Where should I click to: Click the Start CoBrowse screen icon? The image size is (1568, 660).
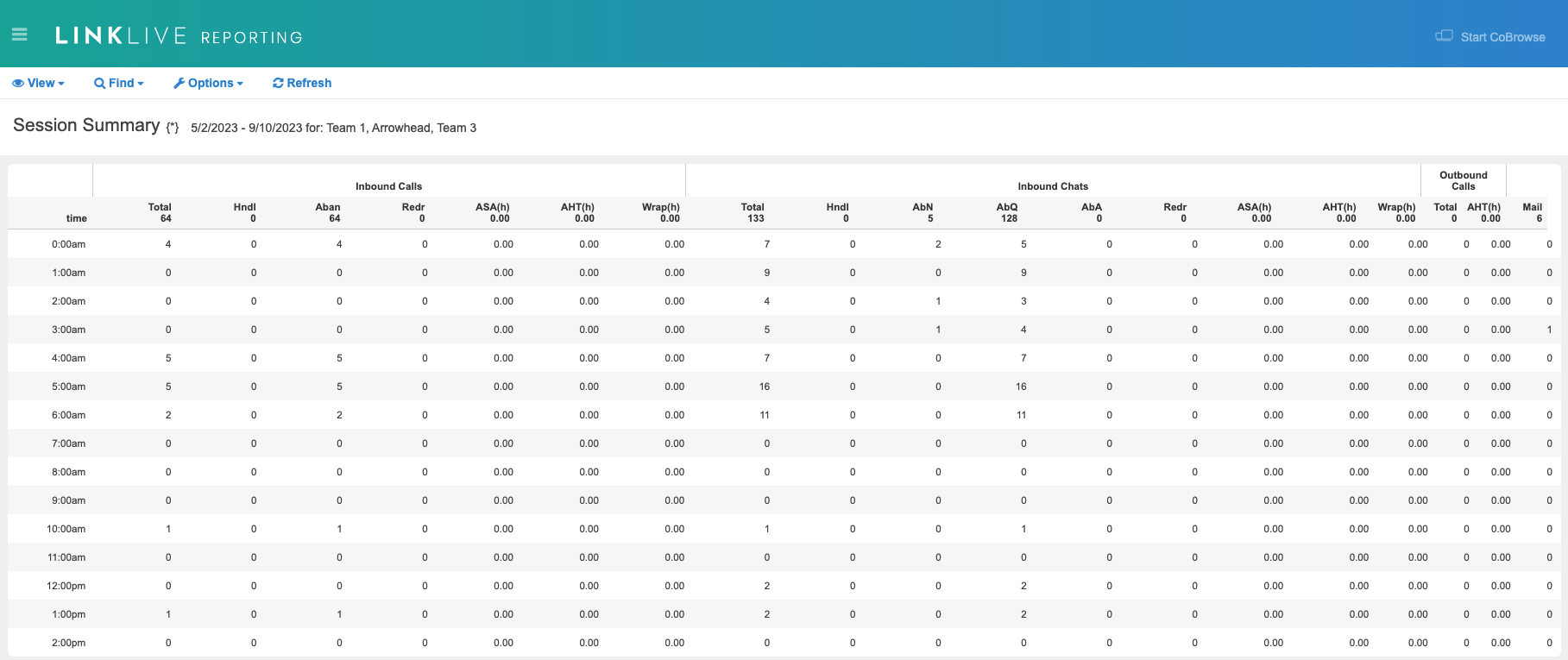1443,36
